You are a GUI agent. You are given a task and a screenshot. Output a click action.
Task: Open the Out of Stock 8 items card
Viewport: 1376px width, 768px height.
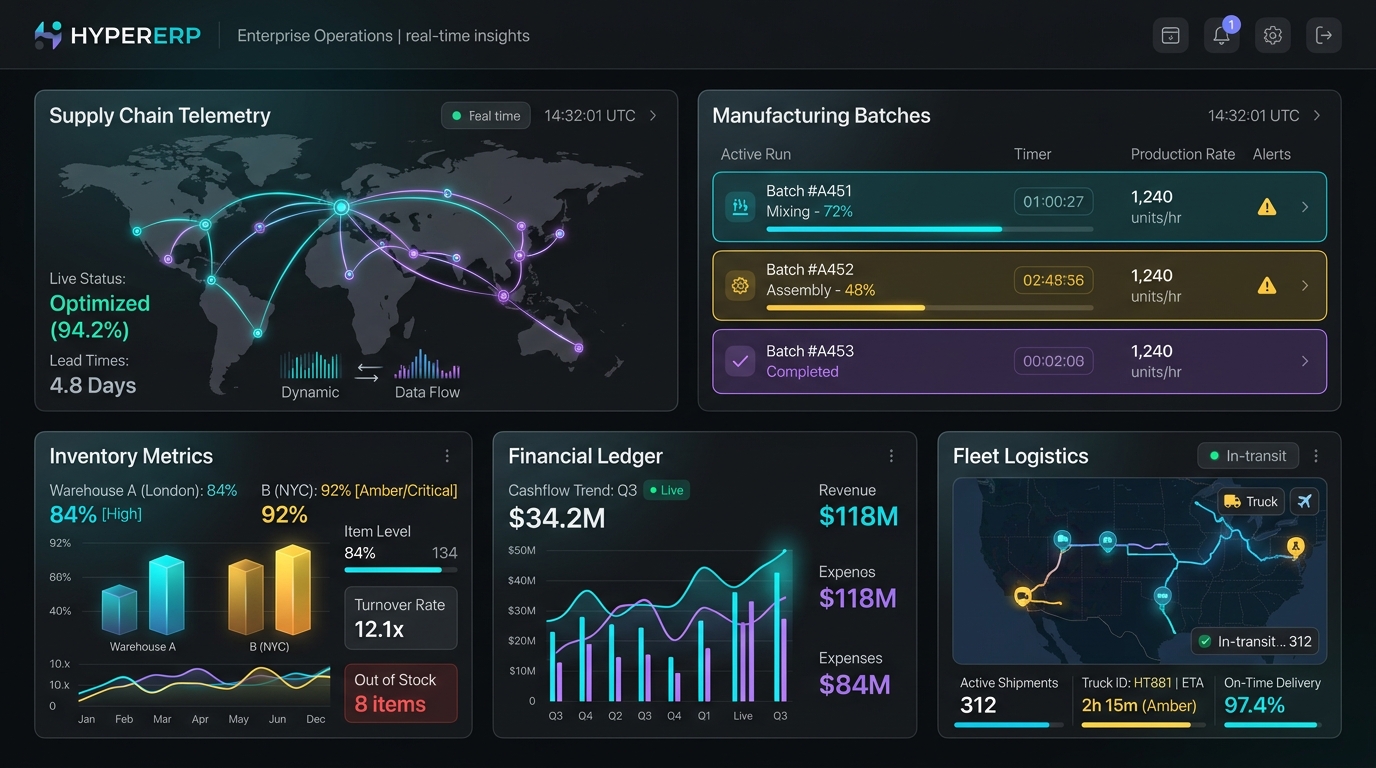point(401,693)
